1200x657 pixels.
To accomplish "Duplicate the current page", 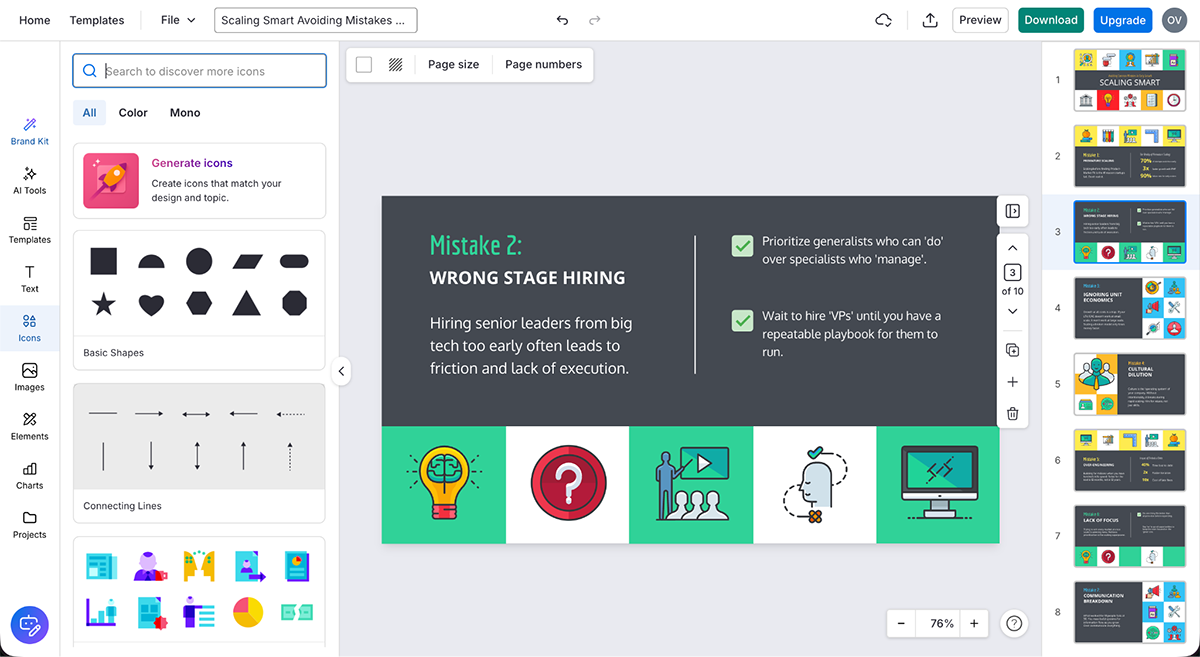I will point(1012,350).
